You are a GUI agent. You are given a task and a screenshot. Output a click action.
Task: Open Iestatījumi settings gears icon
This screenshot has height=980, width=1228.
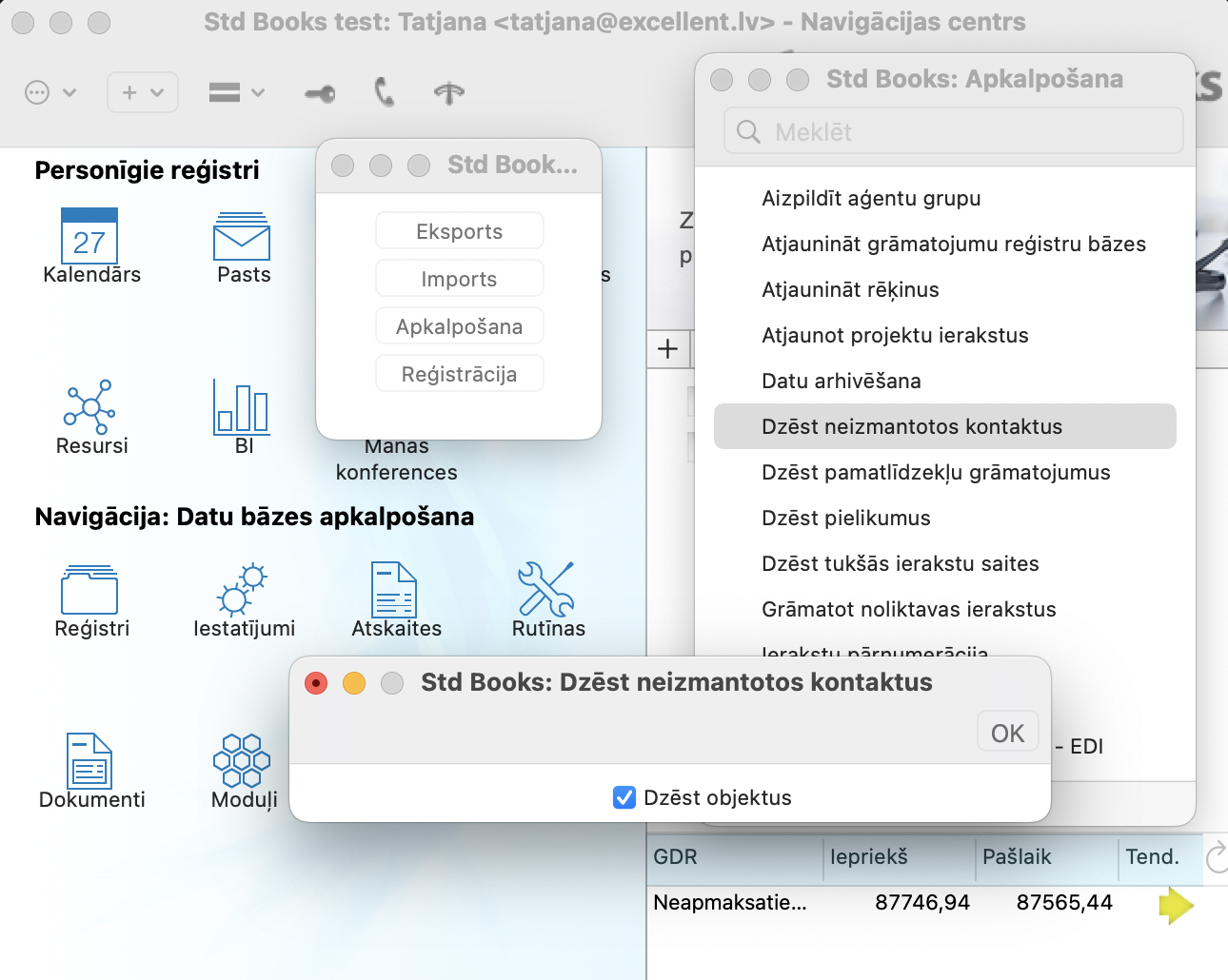coord(242,590)
